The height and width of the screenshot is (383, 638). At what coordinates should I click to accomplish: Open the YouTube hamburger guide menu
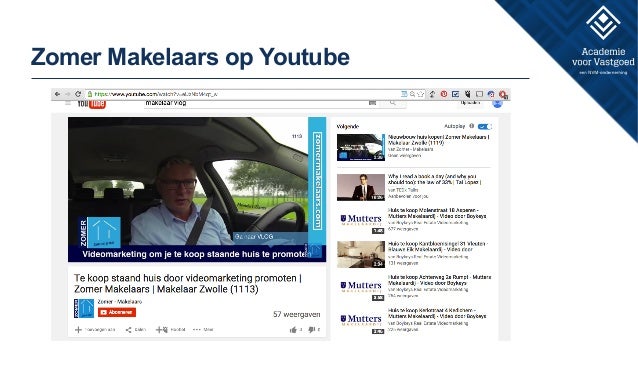pyautogui.click(x=68, y=103)
